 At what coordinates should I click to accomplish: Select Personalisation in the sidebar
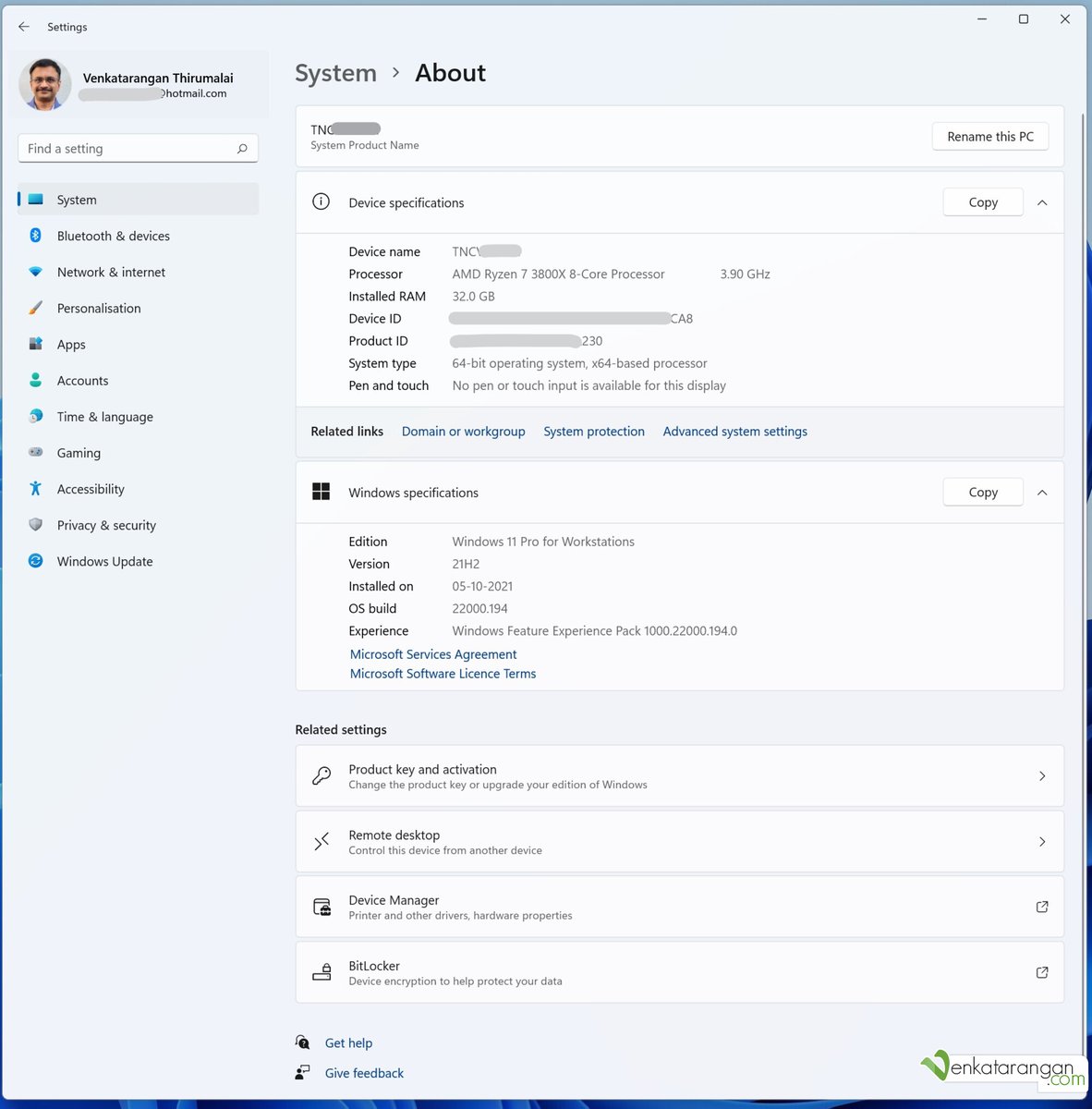click(x=139, y=308)
